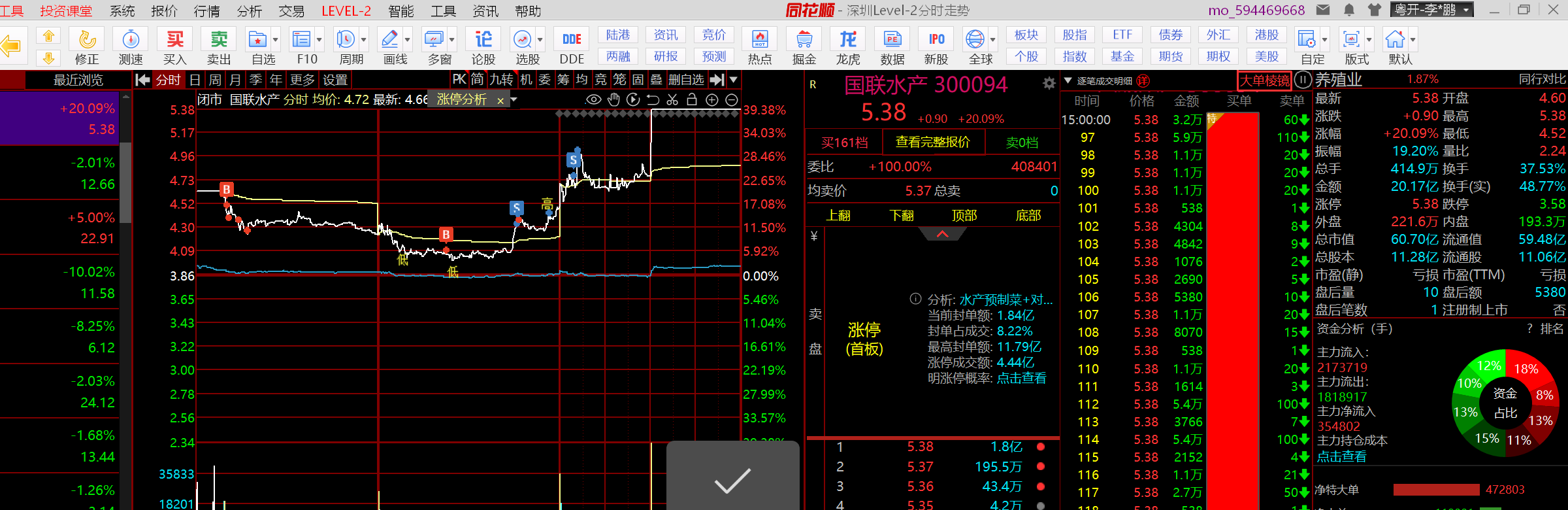Toggle the lock icon on chart toolbar

pyautogui.click(x=692, y=99)
